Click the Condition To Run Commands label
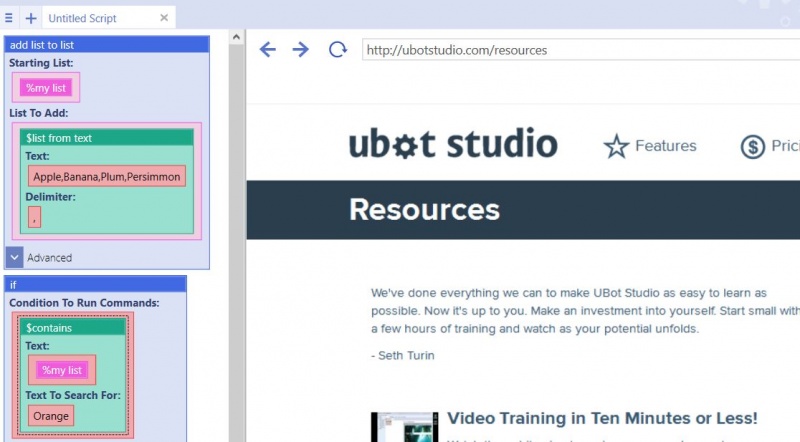800x442 pixels. [x=84, y=303]
